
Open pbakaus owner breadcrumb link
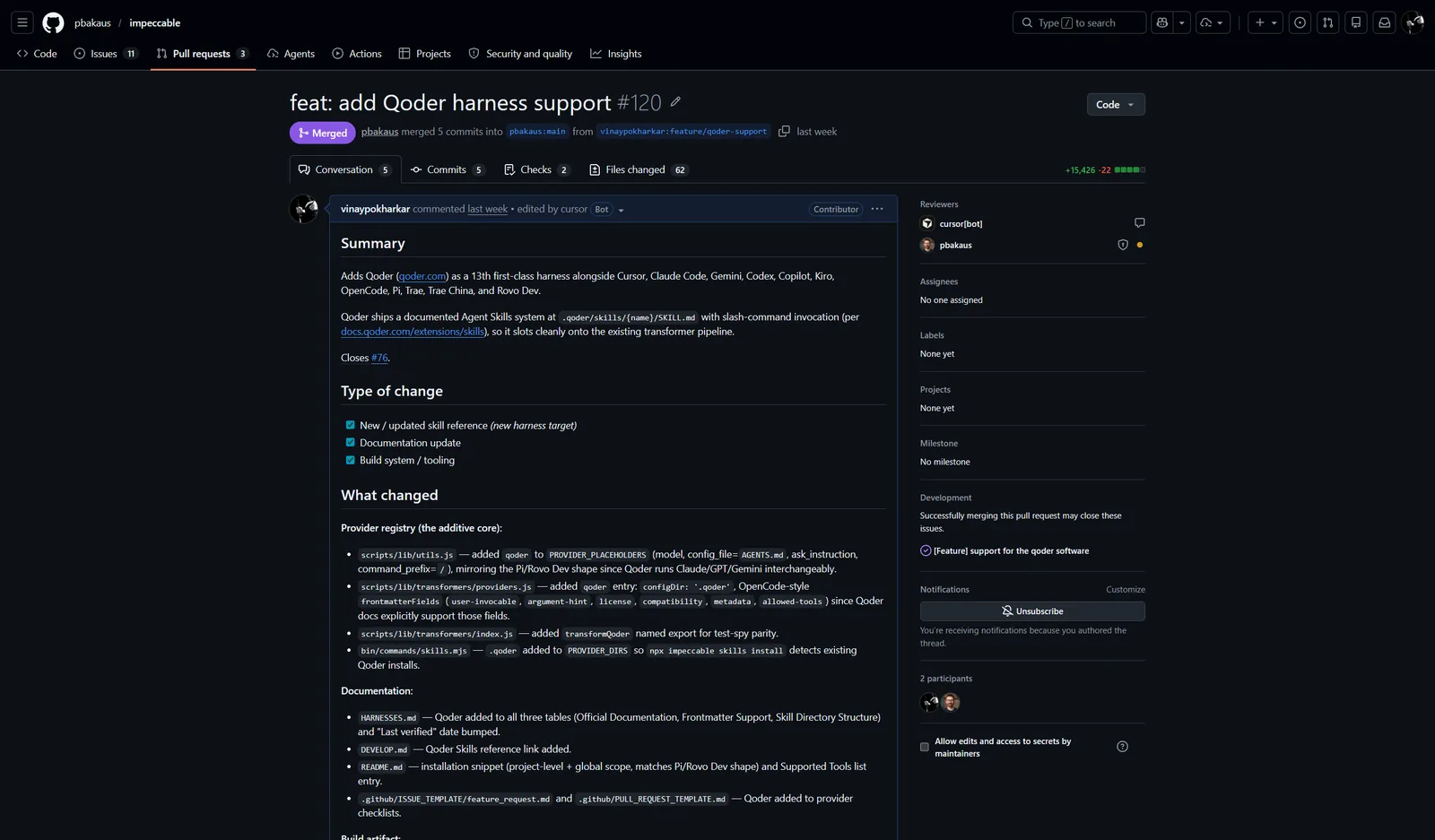[x=92, y=22]
